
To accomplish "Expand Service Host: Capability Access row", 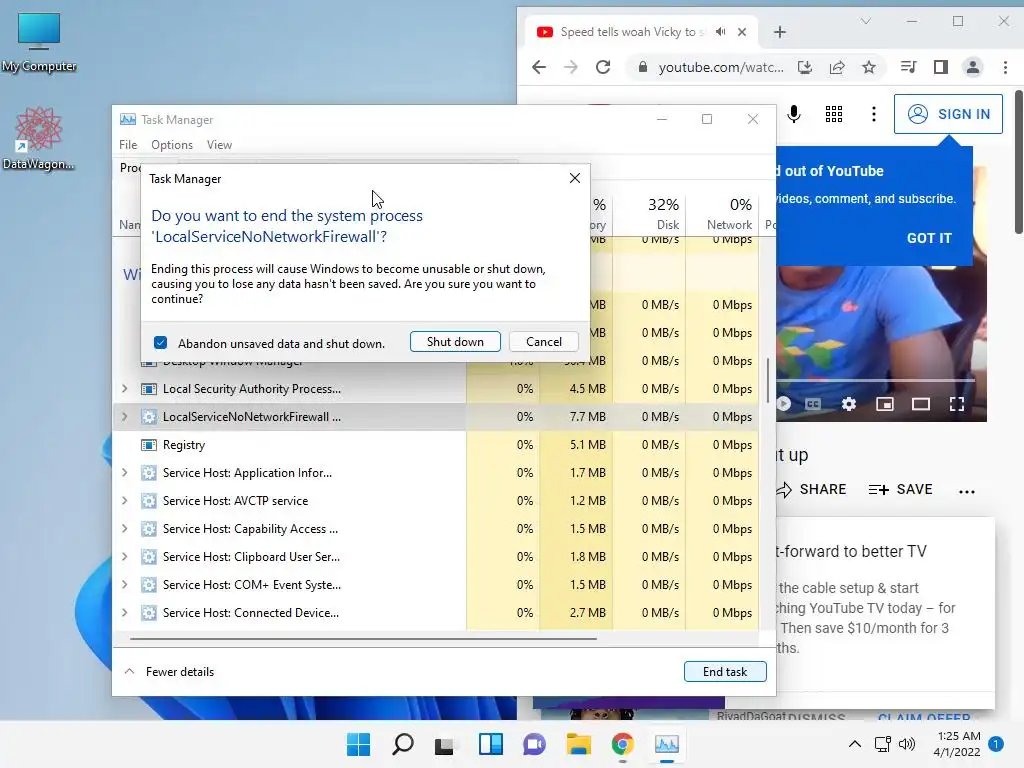I will [125, 529].
